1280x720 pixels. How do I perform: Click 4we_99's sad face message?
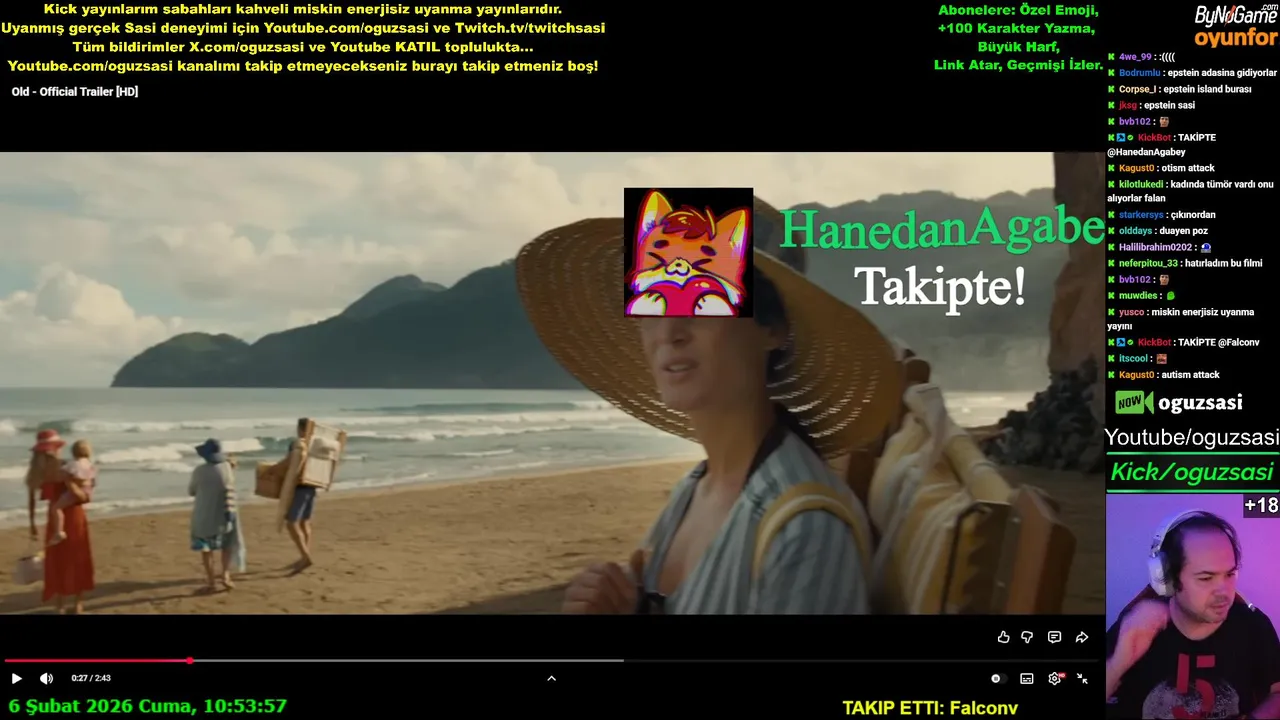[x=1141, y=57]
